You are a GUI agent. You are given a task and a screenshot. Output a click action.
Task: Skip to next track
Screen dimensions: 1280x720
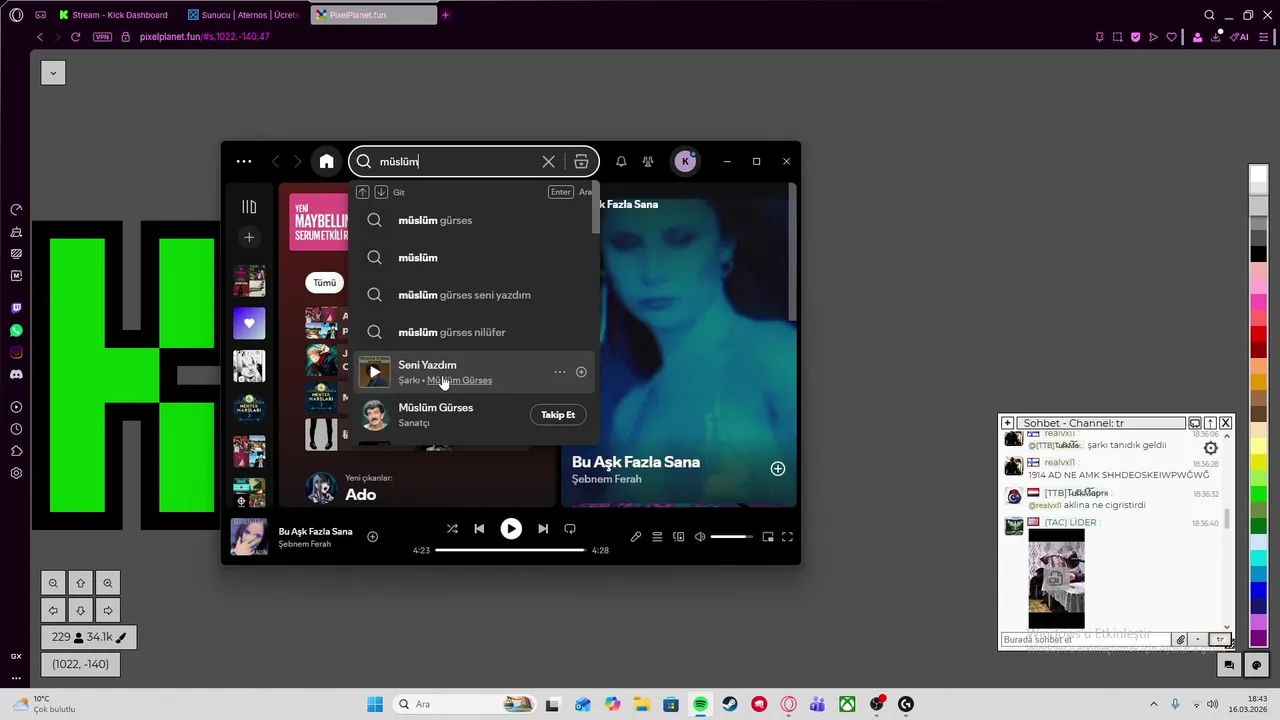point(543,529)
